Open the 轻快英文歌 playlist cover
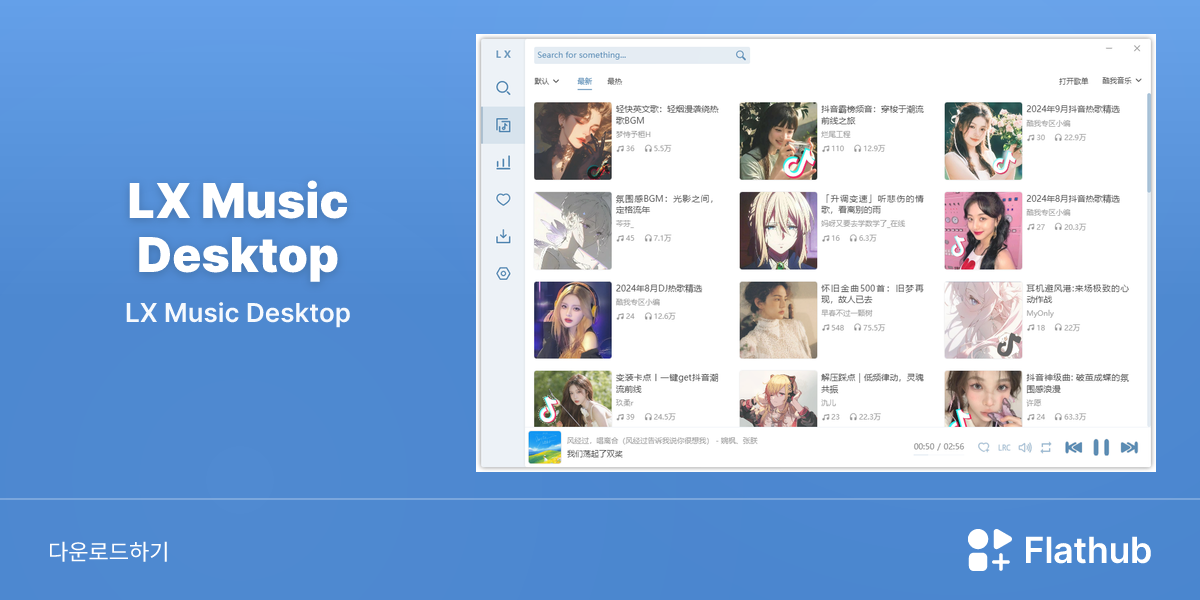The image size is (1200, 600). [x=573, y=141]
